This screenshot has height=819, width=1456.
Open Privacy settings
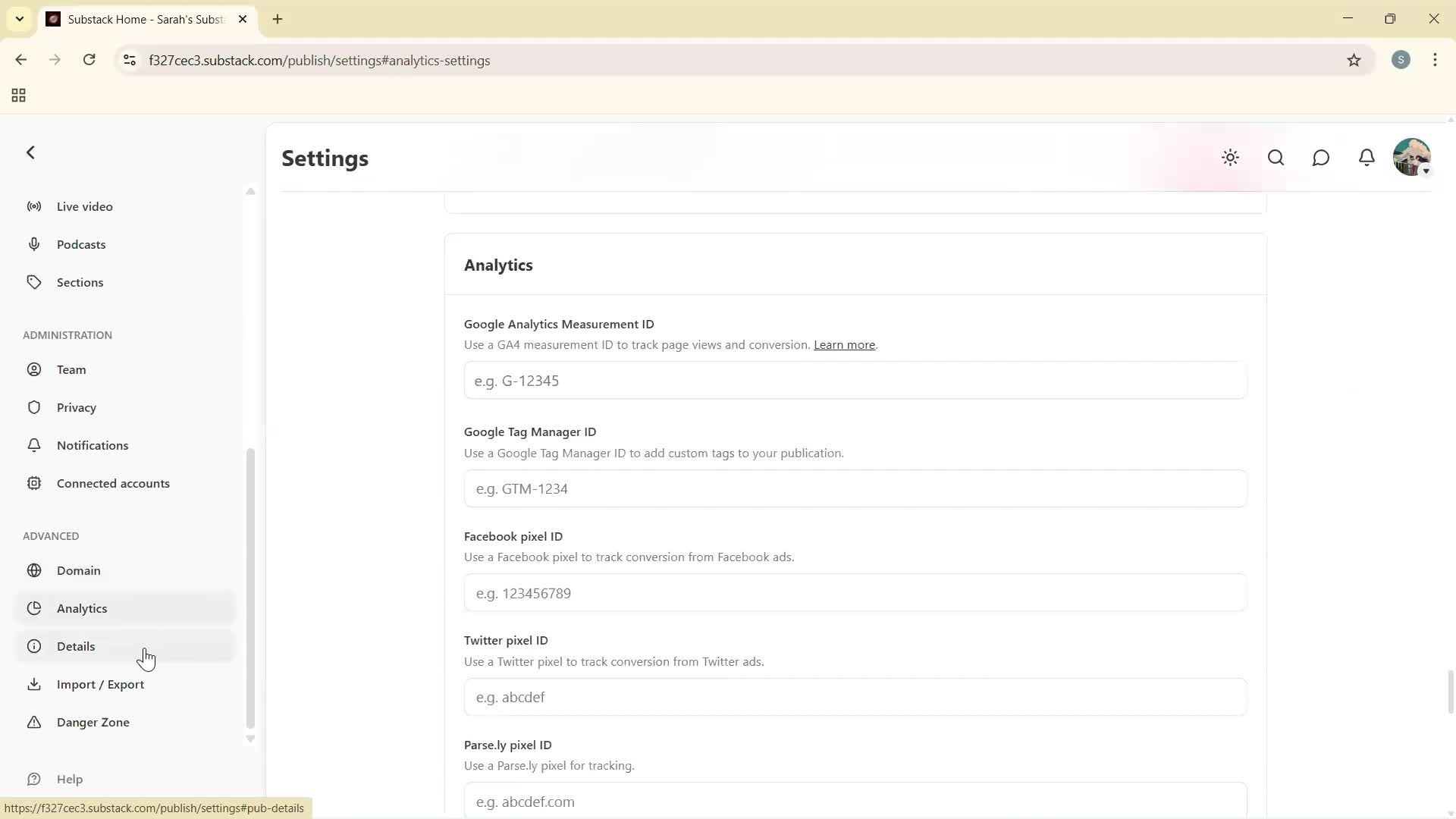point(76,407)
